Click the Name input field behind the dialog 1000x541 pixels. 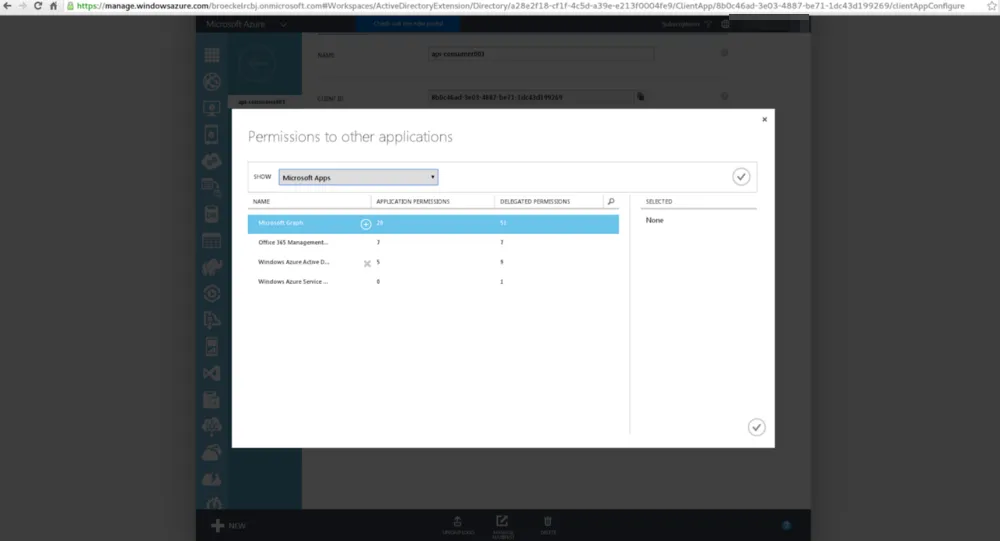click(x=541, y=54)
